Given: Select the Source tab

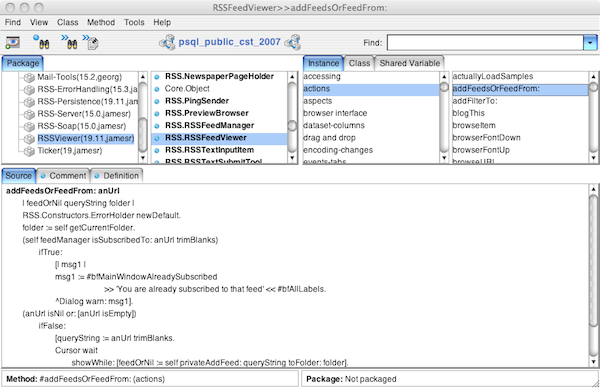Looking at the screenshot, I should click(19, 176).
